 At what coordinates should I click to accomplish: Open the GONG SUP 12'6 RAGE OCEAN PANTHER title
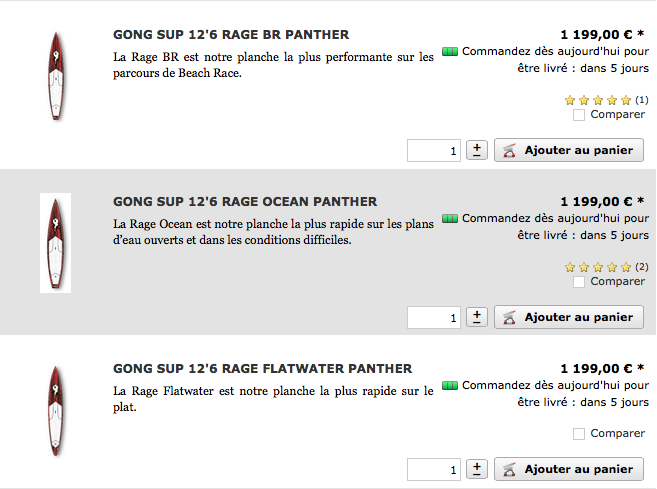tap(245, 202)
